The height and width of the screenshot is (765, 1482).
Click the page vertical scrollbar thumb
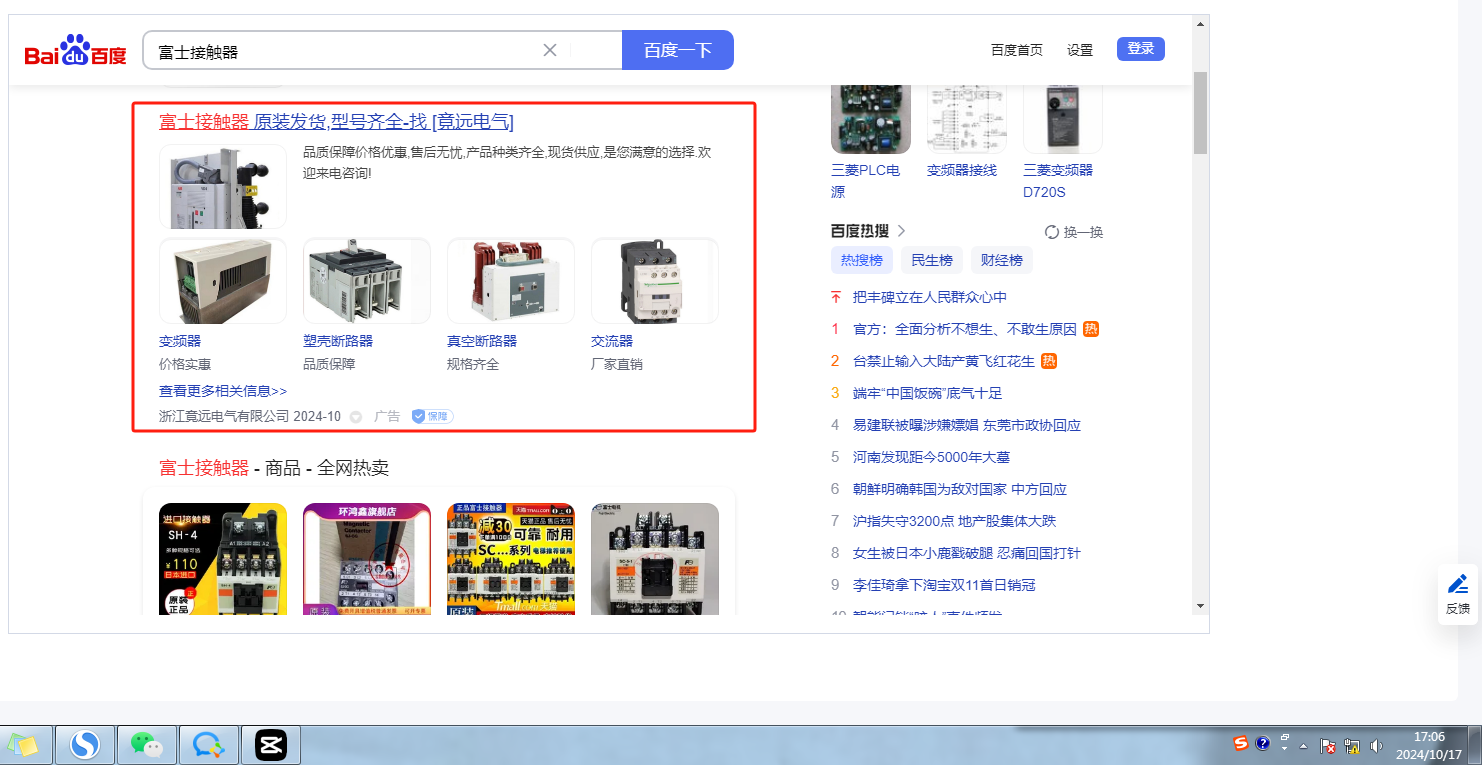[1200, 112]
